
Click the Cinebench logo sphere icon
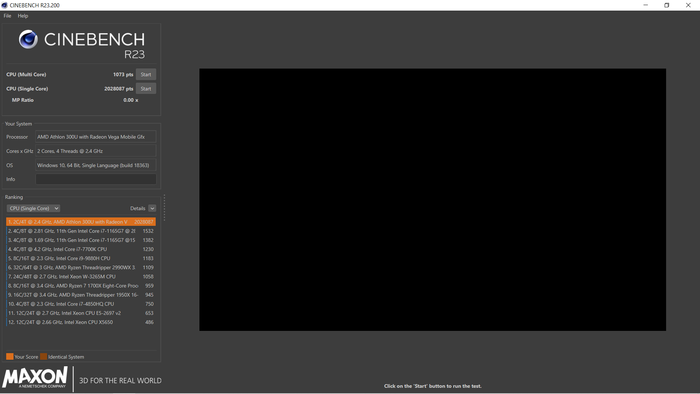[28, 39]
